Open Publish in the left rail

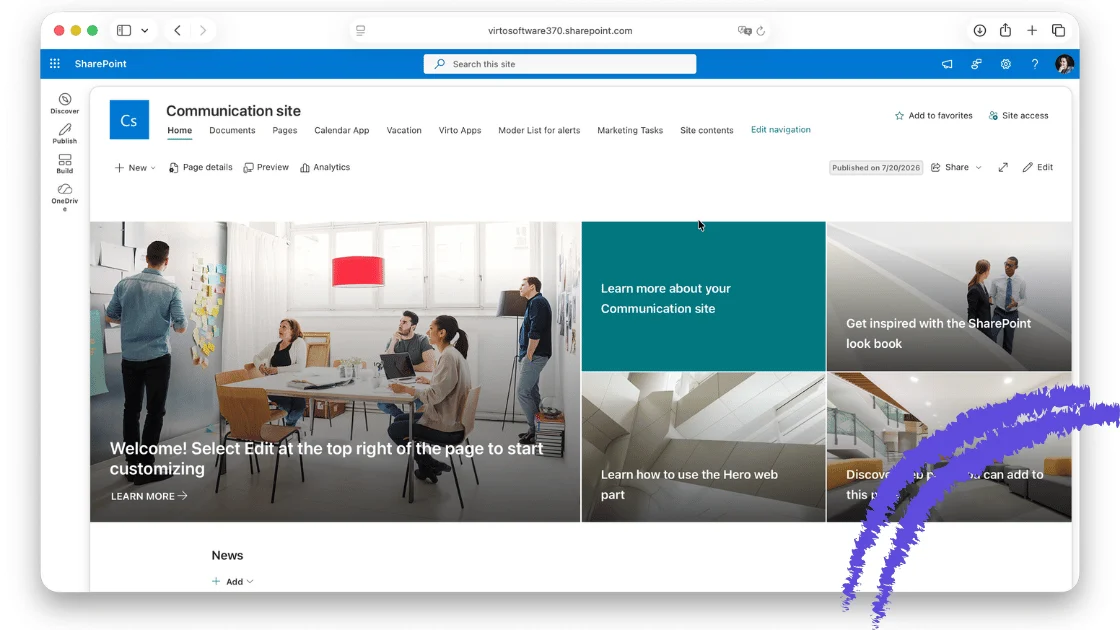[65, 134]
